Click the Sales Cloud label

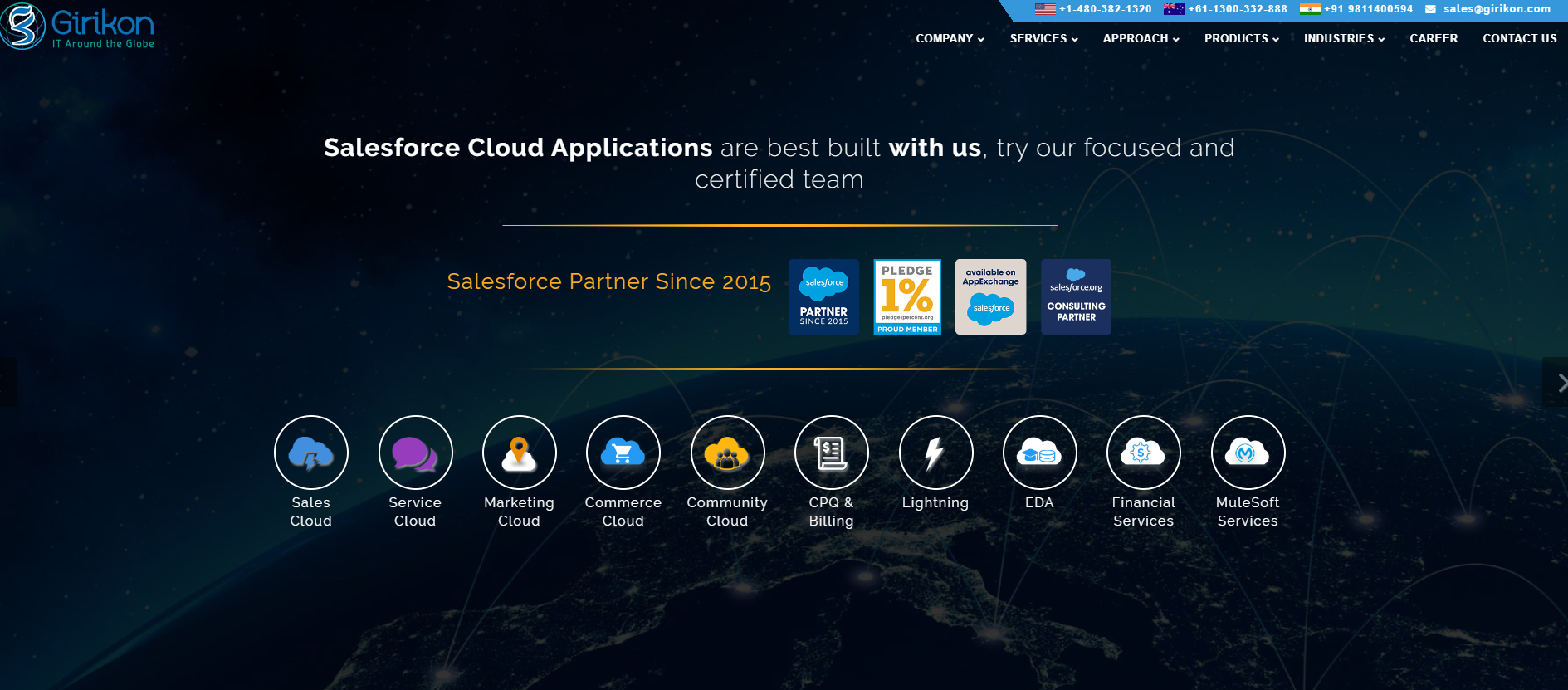(x=311, y=511)
